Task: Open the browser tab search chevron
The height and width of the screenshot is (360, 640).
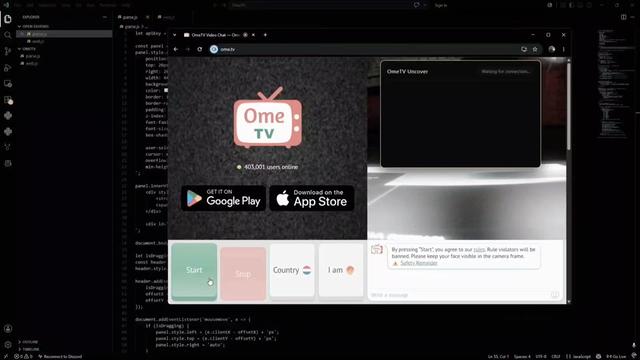Action: [x=175, y=35]
